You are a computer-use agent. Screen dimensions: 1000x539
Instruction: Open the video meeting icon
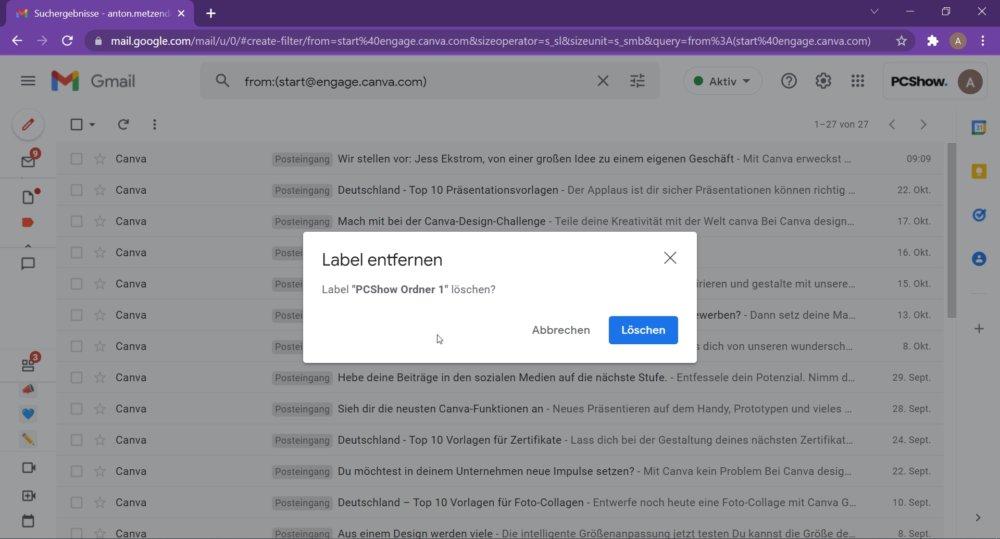click(x=28, y=468)
